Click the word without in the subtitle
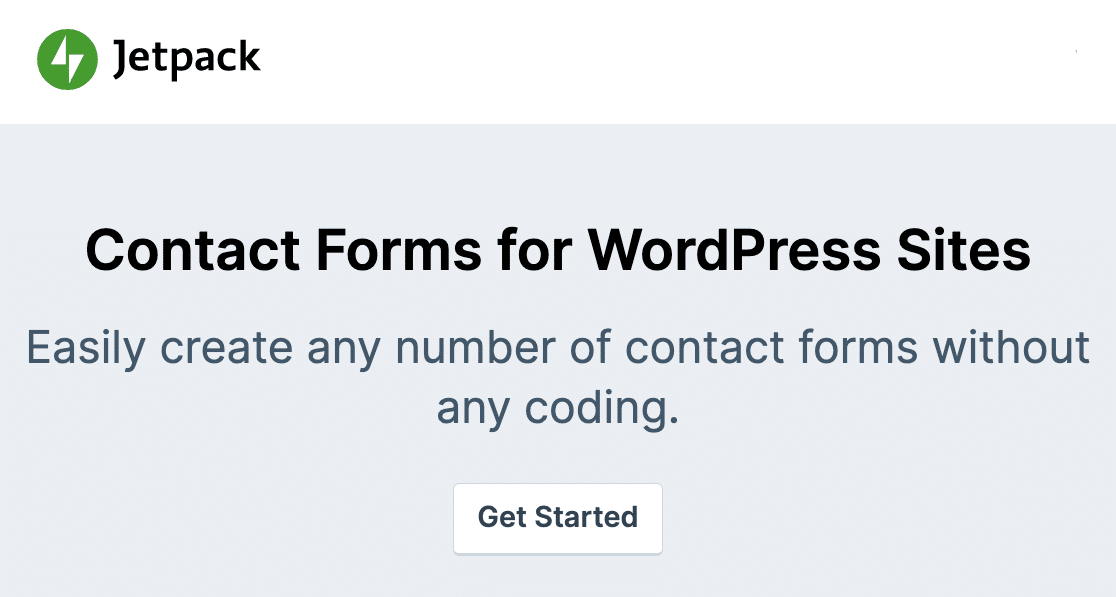The width and height of the screenshot is (1116, 597). point(1011,347)
